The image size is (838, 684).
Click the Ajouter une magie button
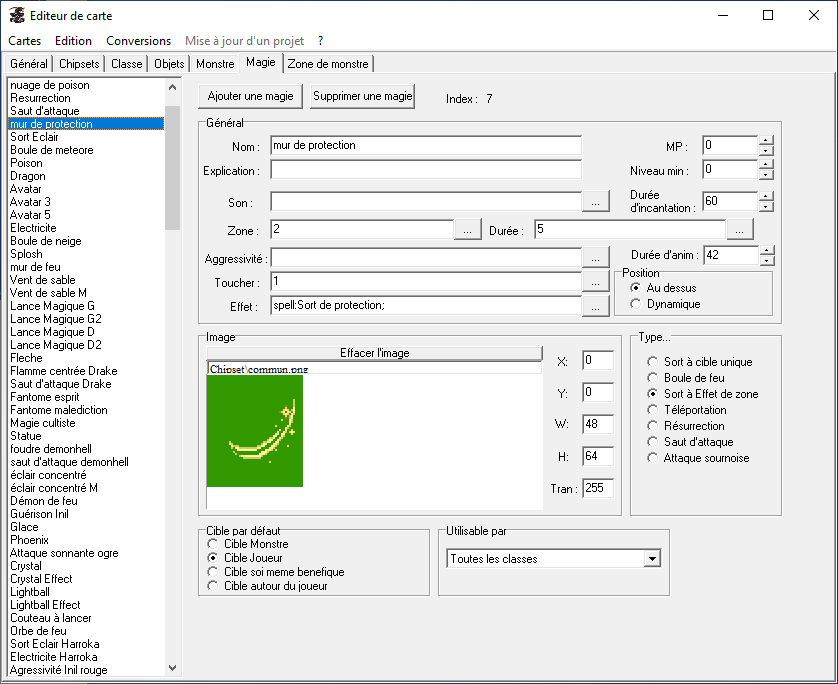(x=250, y=97)
